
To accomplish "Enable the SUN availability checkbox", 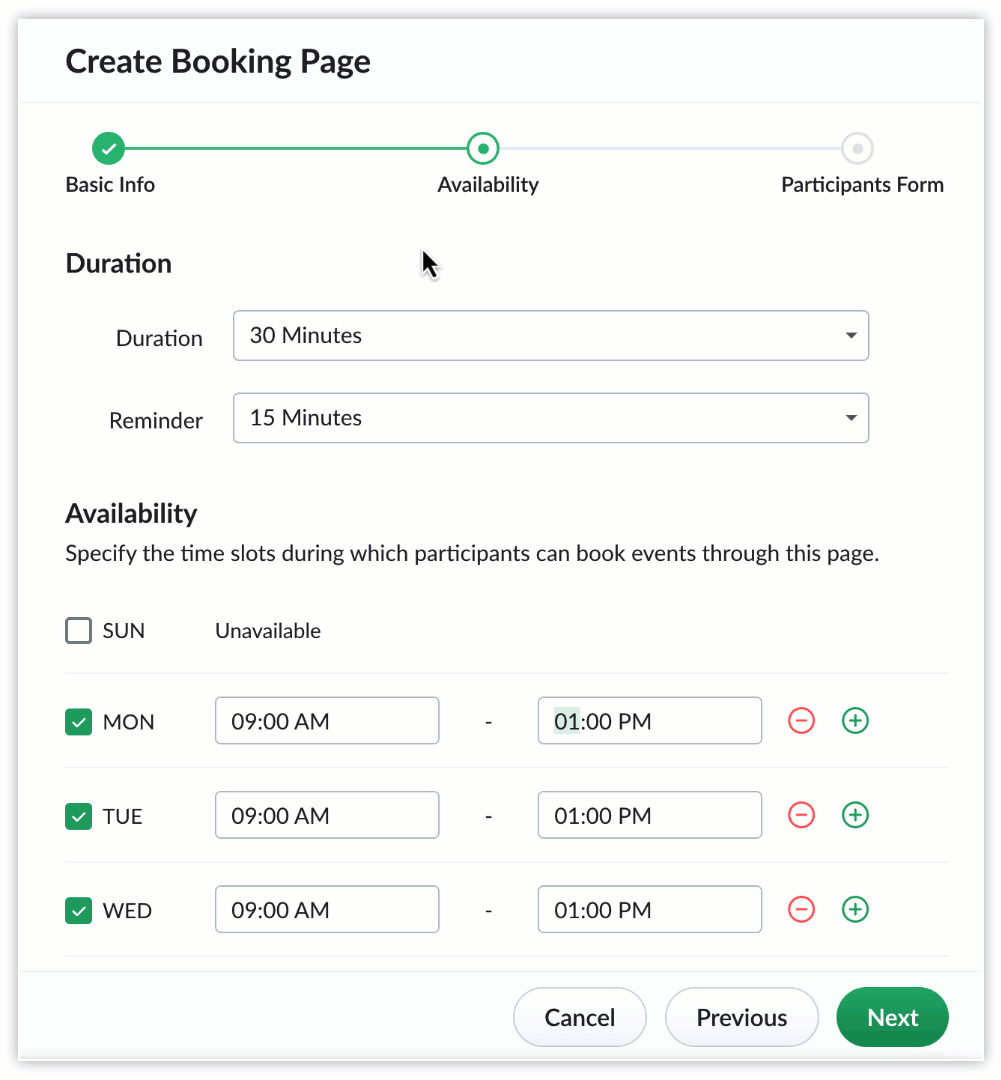I will (x=79, y=631).
